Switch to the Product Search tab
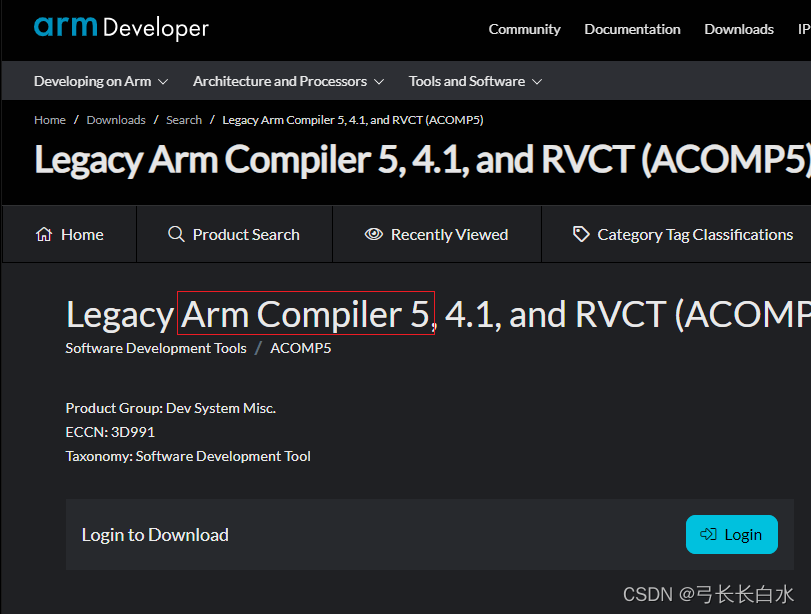Screen dimensions: 811x614 pos(234,234)
